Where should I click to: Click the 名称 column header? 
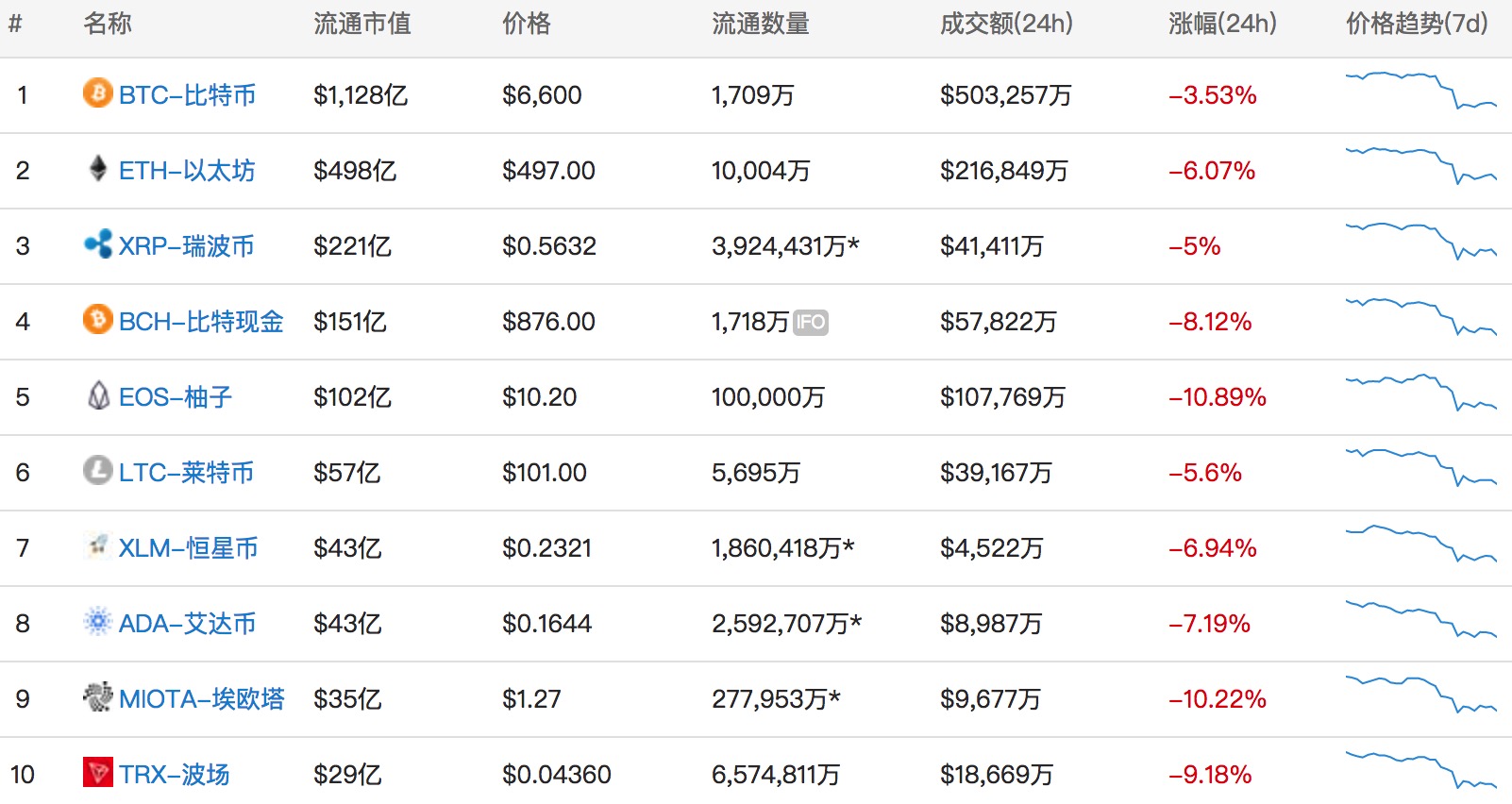[x=108, y=24]
